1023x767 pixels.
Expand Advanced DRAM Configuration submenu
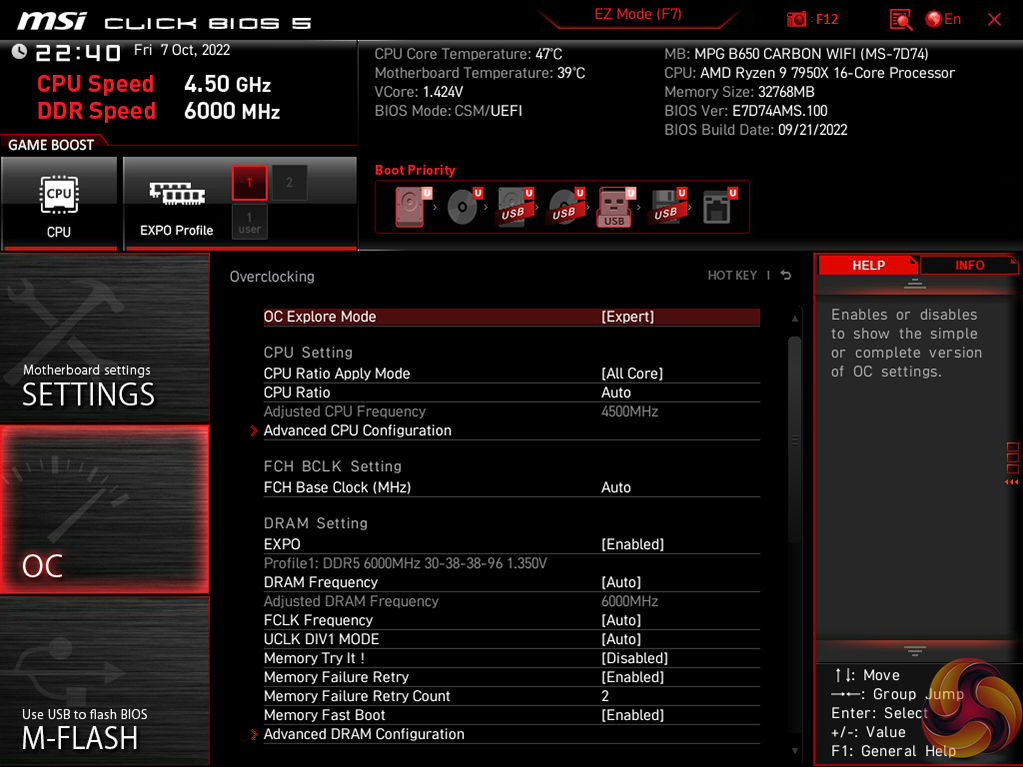pos(364,734)
